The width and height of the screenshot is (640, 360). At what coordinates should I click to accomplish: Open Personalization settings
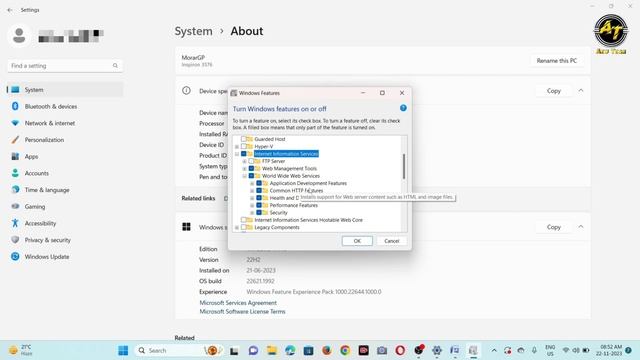(44, 140)
